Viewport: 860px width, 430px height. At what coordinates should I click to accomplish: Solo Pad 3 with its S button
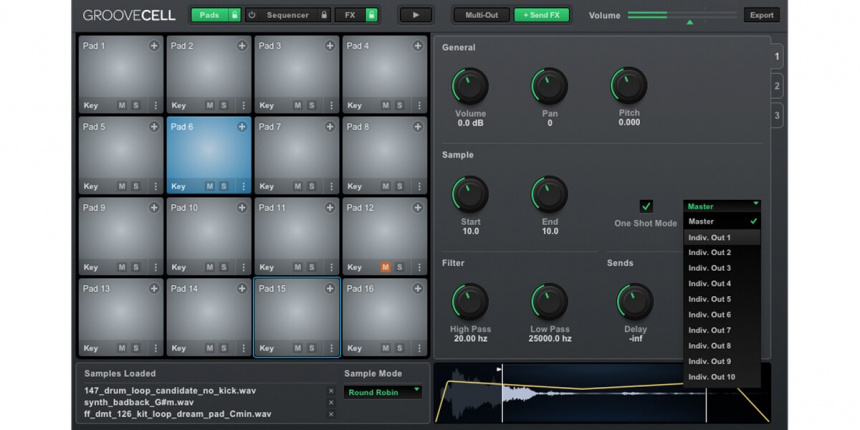312,105
